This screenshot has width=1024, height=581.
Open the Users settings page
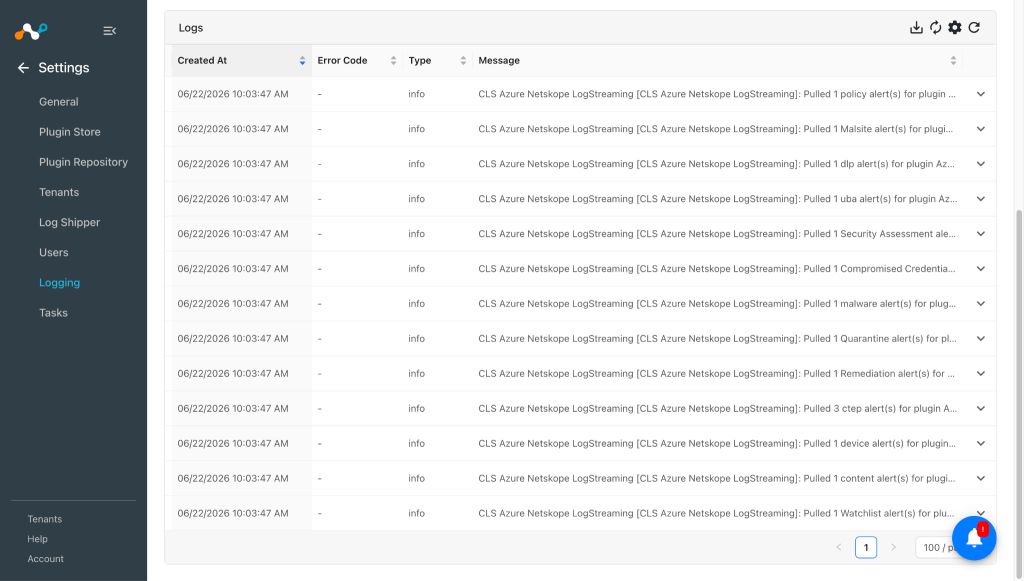[54, 253]
